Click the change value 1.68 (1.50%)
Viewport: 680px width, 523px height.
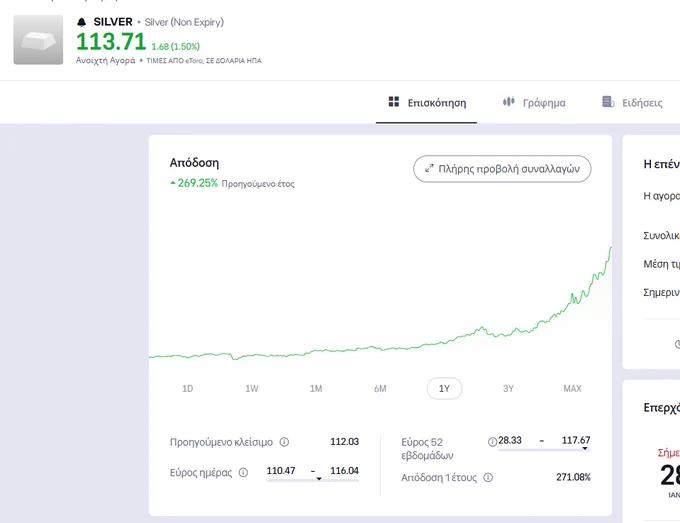coord(176,46)
